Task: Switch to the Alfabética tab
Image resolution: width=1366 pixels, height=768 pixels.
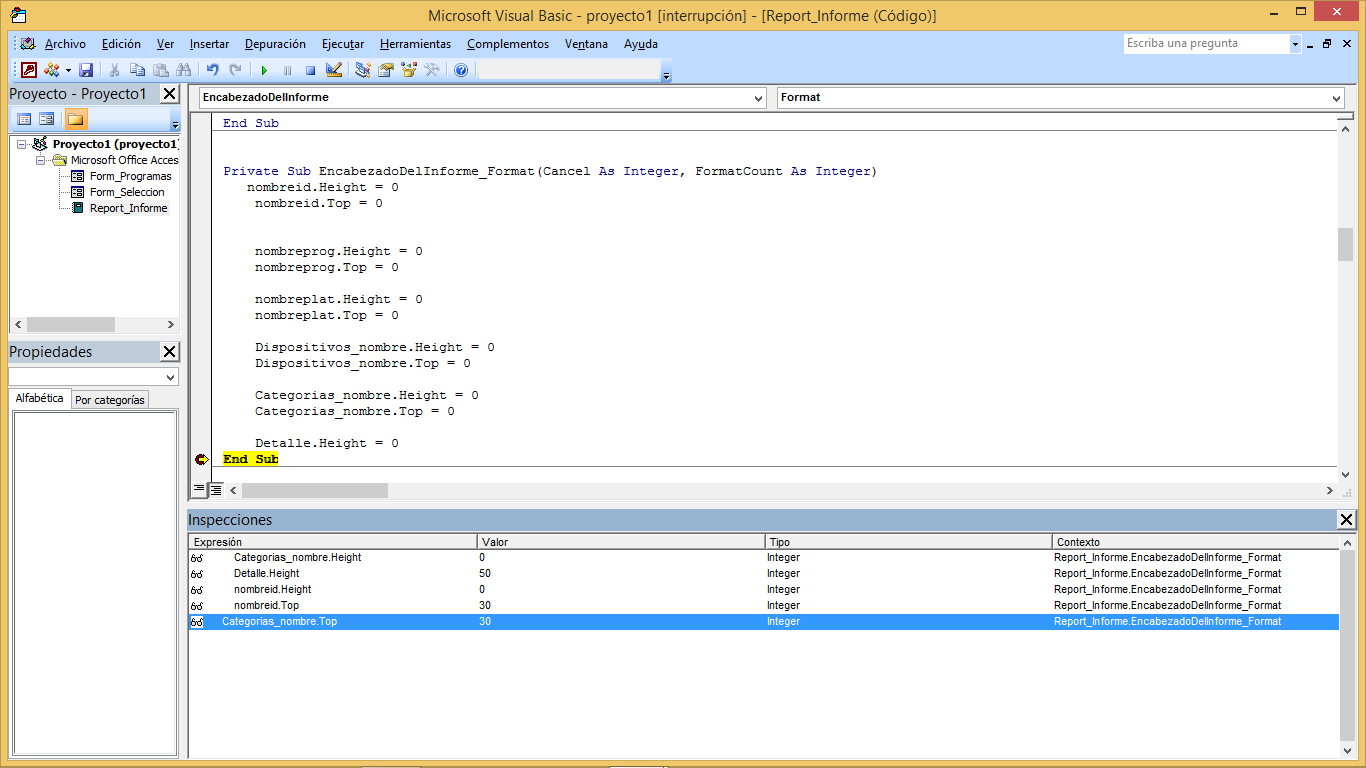Action: point(40,398)
